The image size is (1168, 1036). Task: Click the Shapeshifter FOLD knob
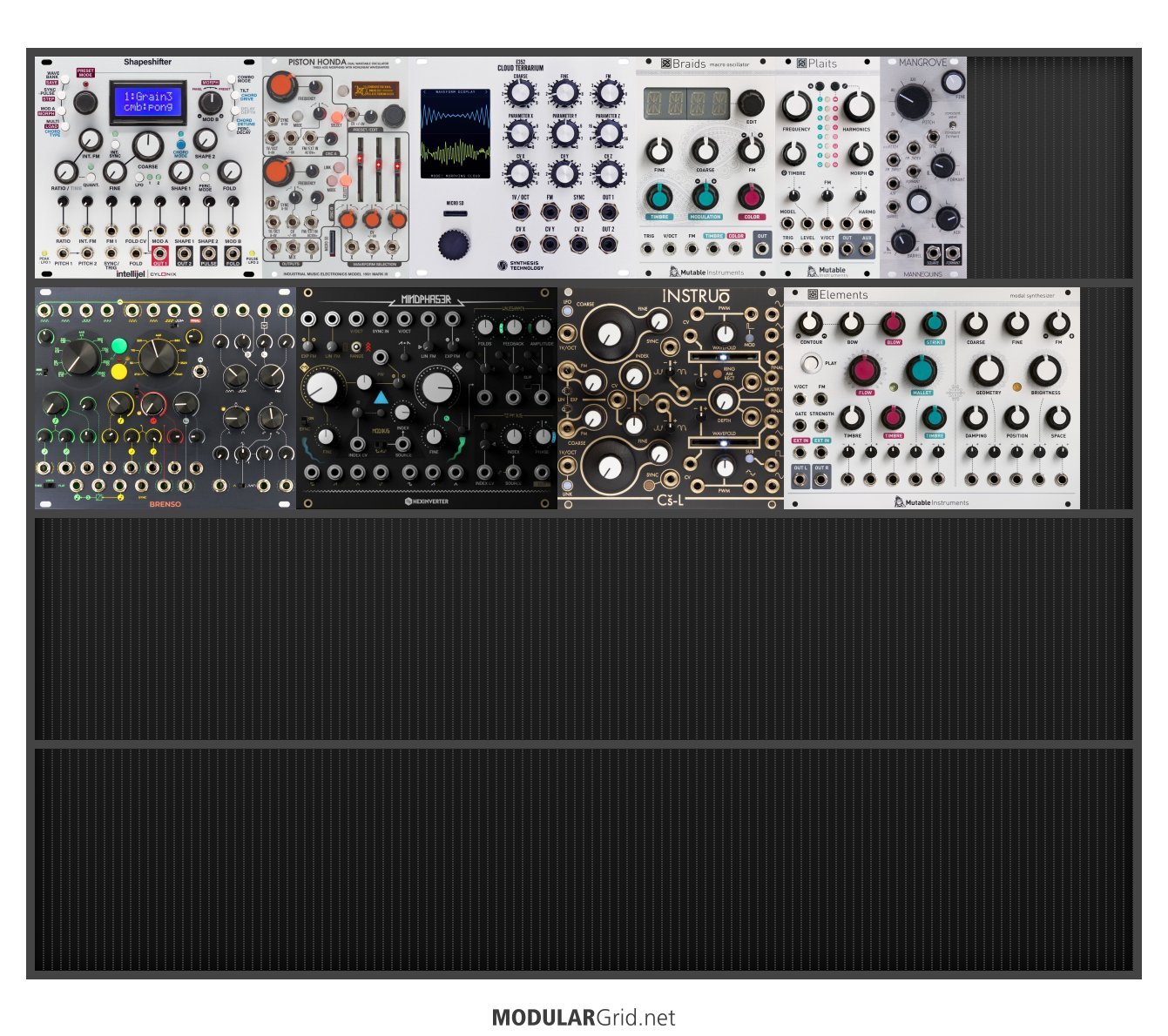coord(229,172)
